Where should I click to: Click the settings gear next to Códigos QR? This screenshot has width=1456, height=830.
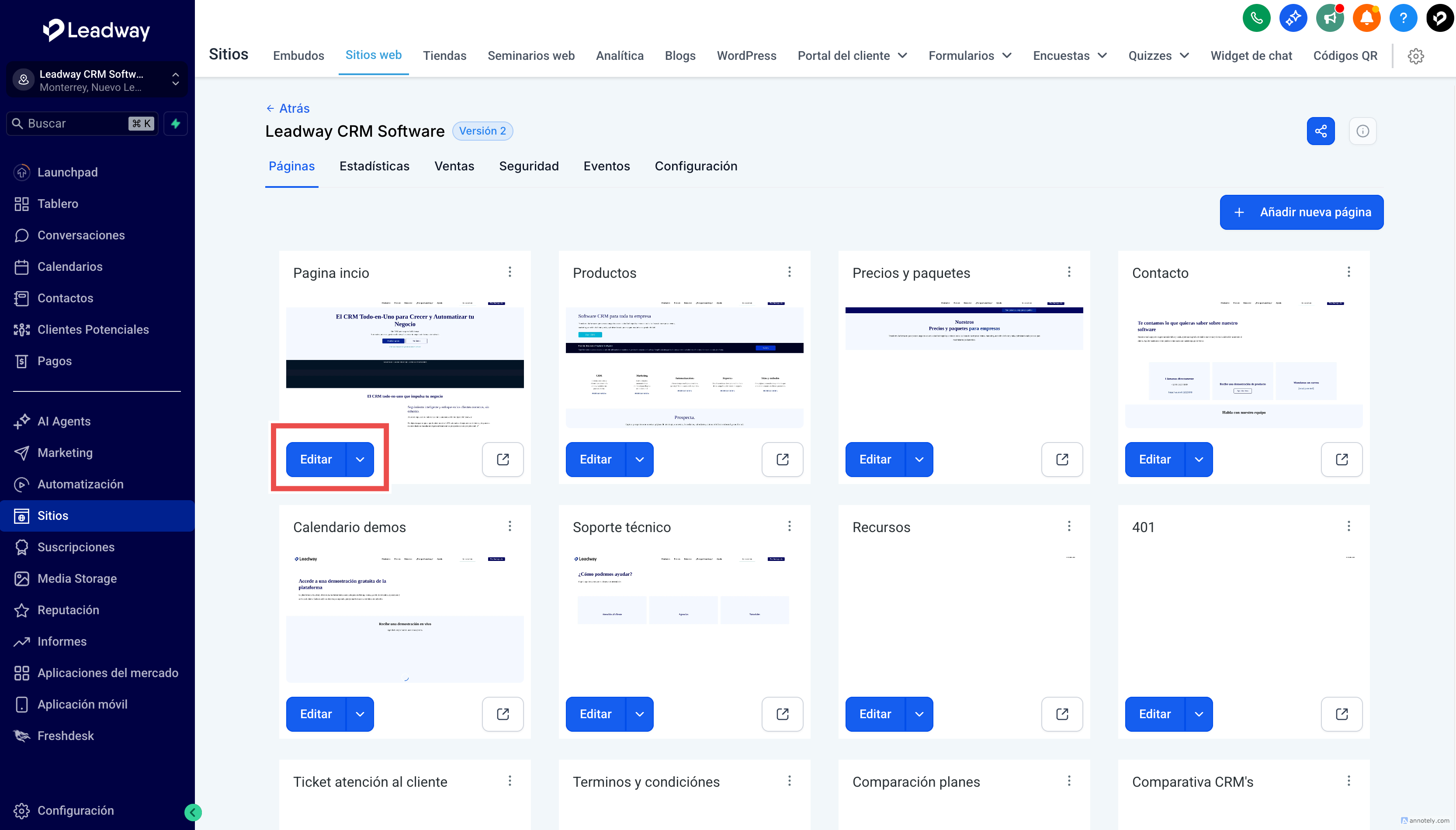click(x=1415, y=56)
